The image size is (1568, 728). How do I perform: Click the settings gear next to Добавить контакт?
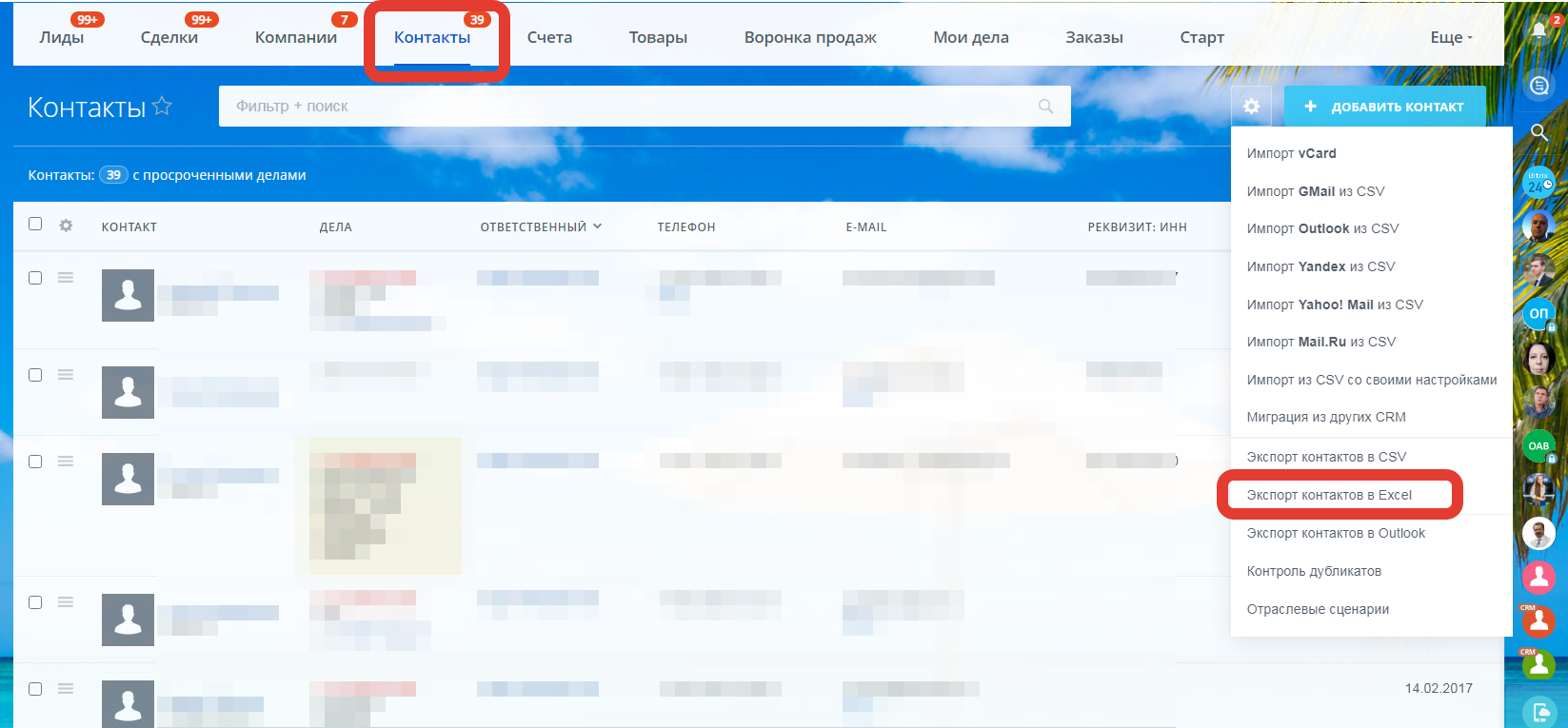(1251, 107)
